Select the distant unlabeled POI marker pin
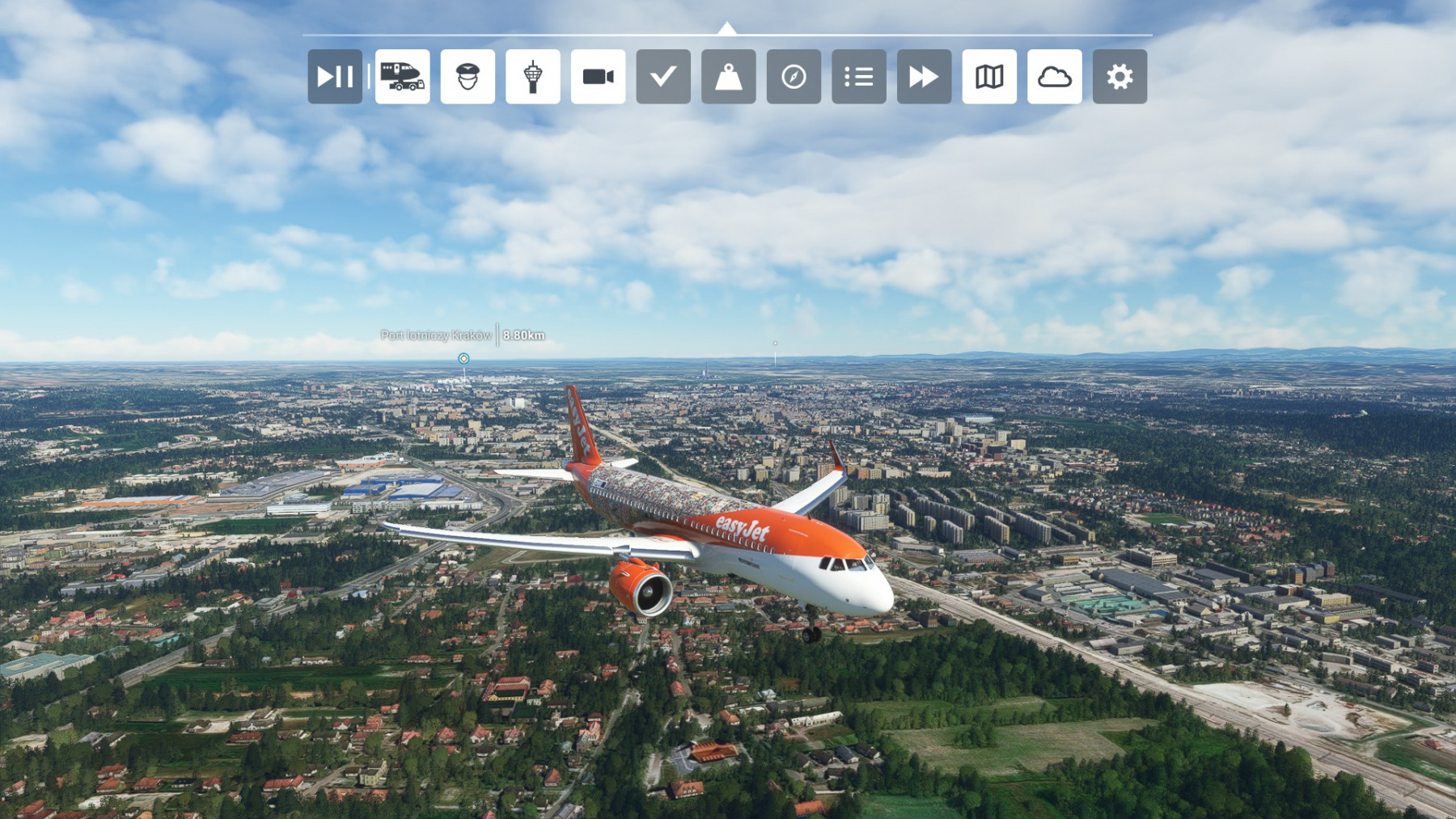The height and width of the screenshot is (819, 1456). click(x=775, y=344)
